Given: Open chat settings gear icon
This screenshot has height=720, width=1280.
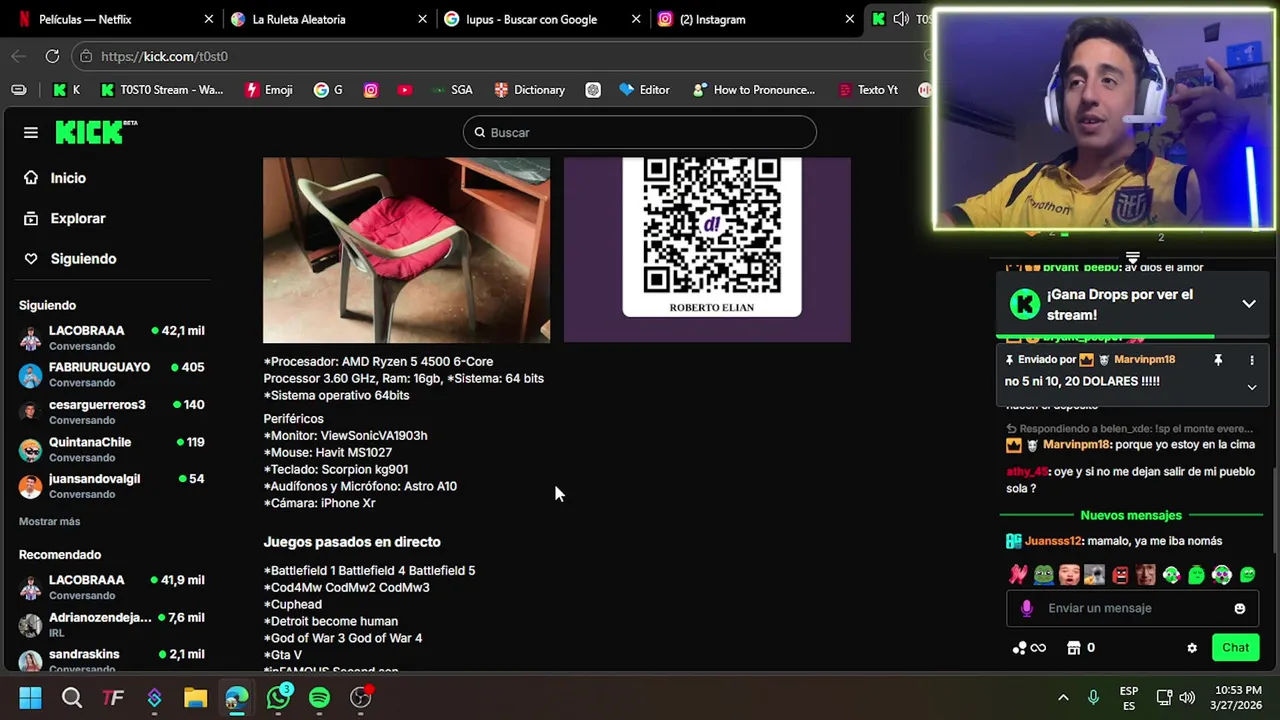Looking at the screenshot, I should pos(1192,648).
